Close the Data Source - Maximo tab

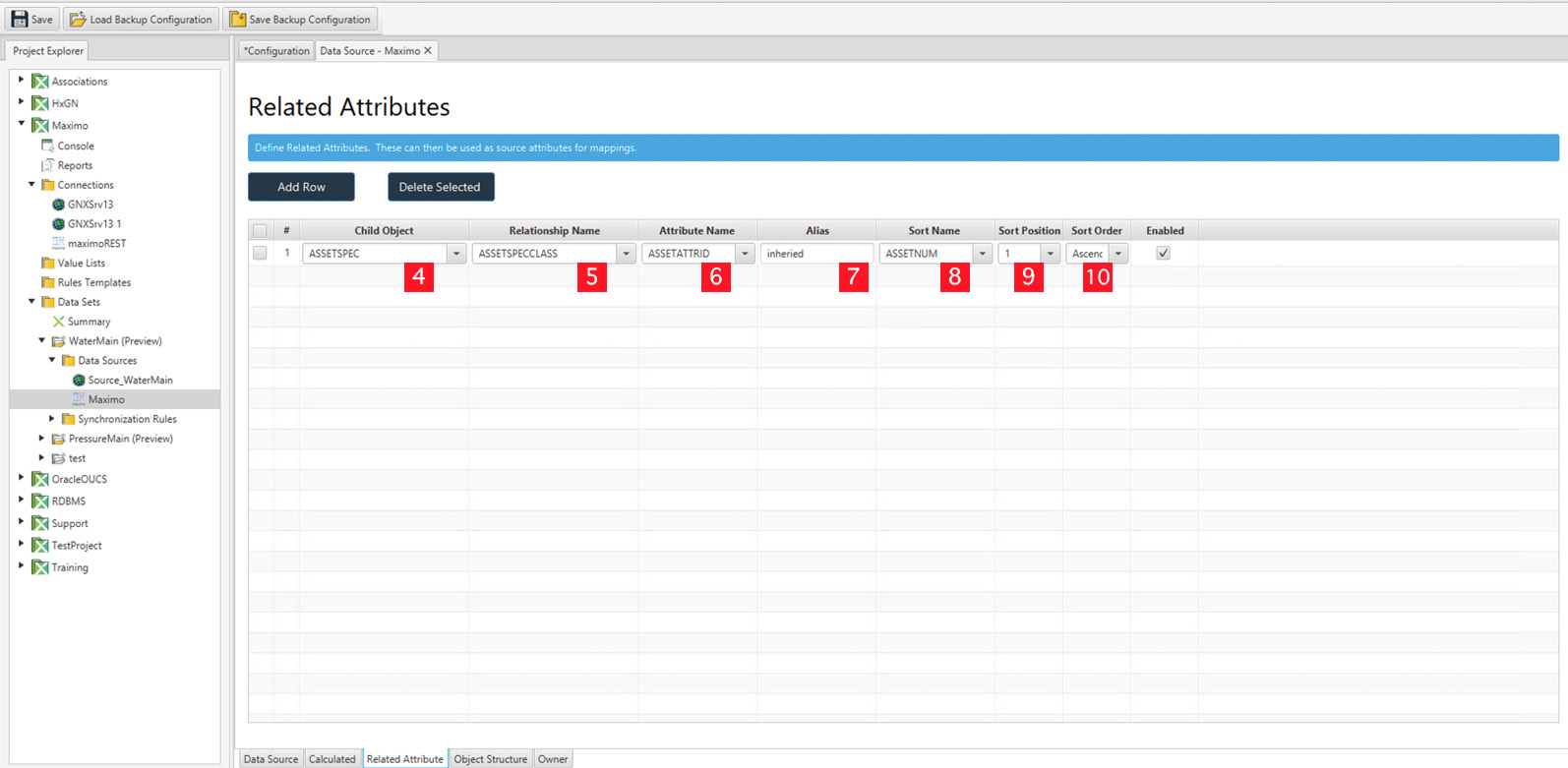coord(428,51)
